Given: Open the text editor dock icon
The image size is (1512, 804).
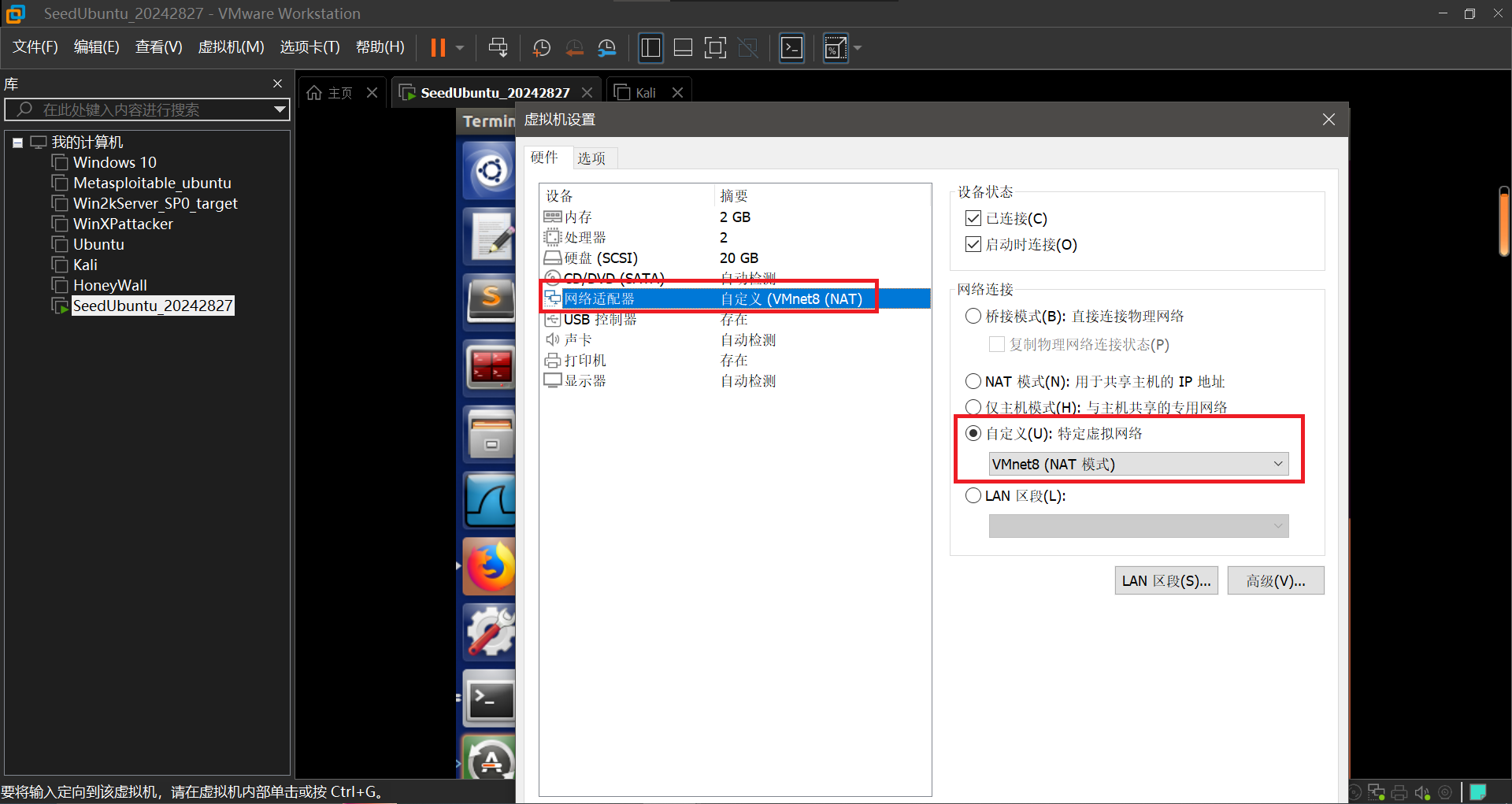Looking at the screenshot, I should click(490, 236).
